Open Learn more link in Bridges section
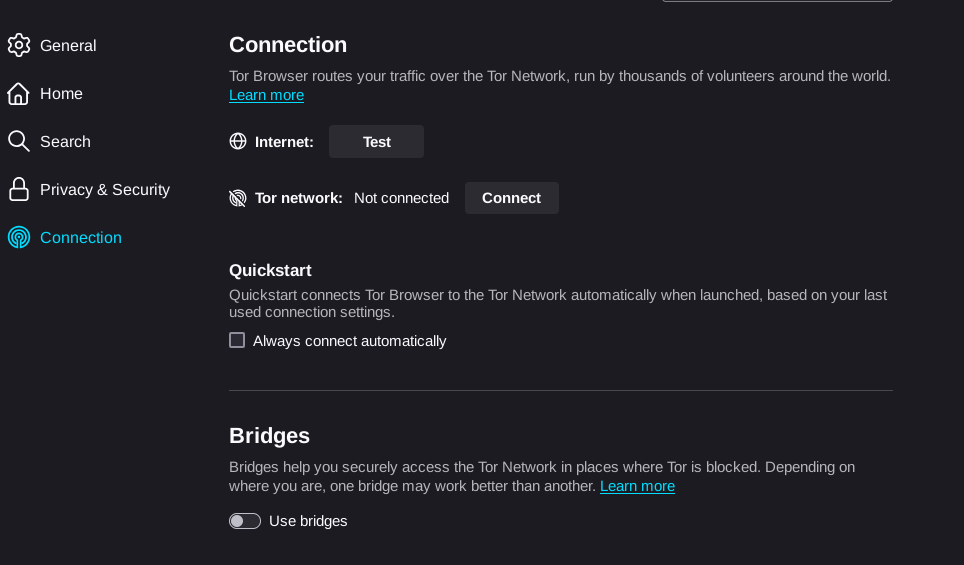Screen dimensions: 964x565 point(637,486)
